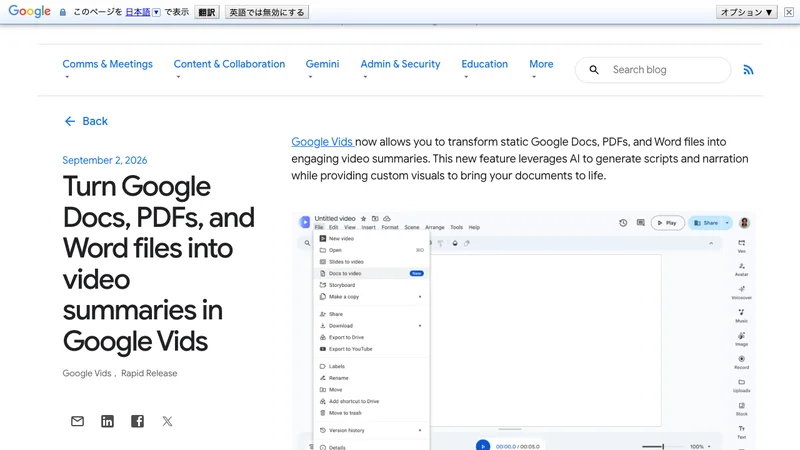Share the post on LinkedIn

click(107, 421)
